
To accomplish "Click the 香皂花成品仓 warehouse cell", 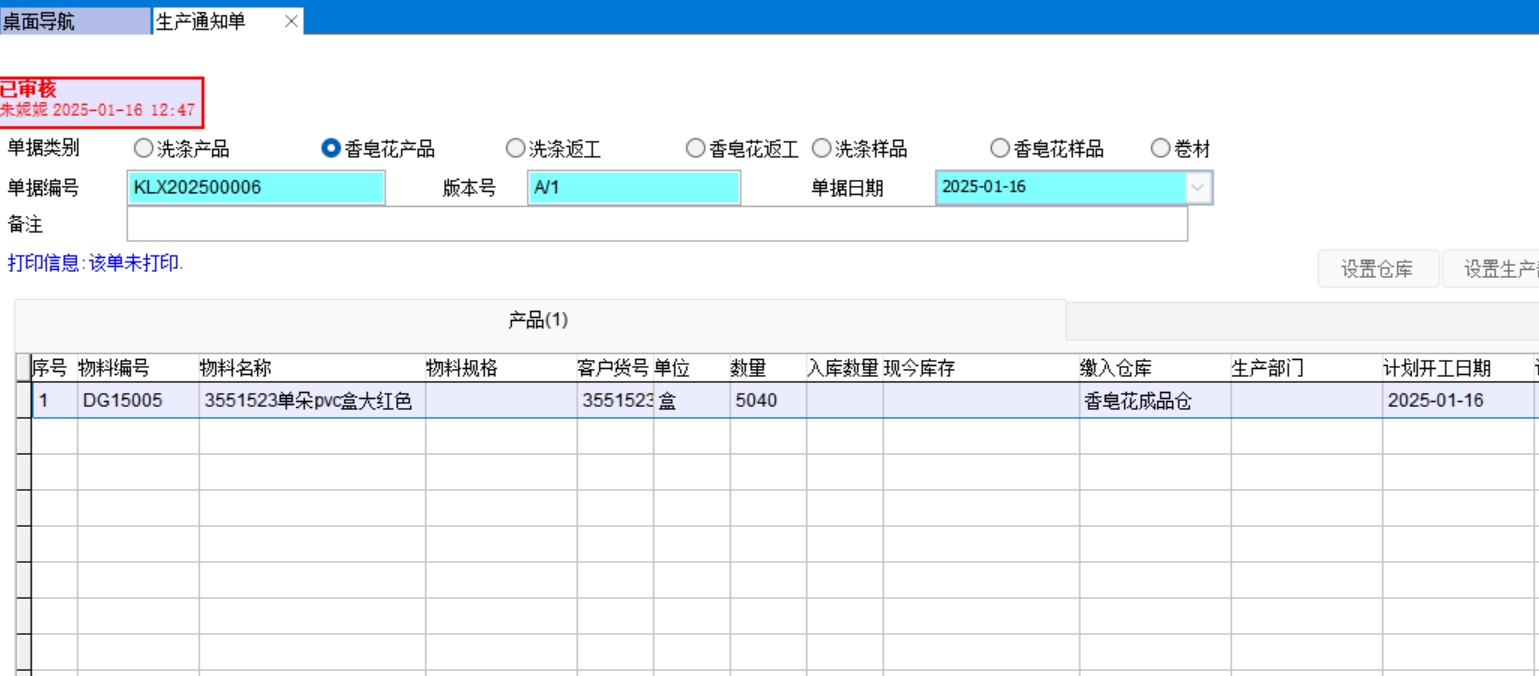I will pyautogui.click(x=1154, y=401).
